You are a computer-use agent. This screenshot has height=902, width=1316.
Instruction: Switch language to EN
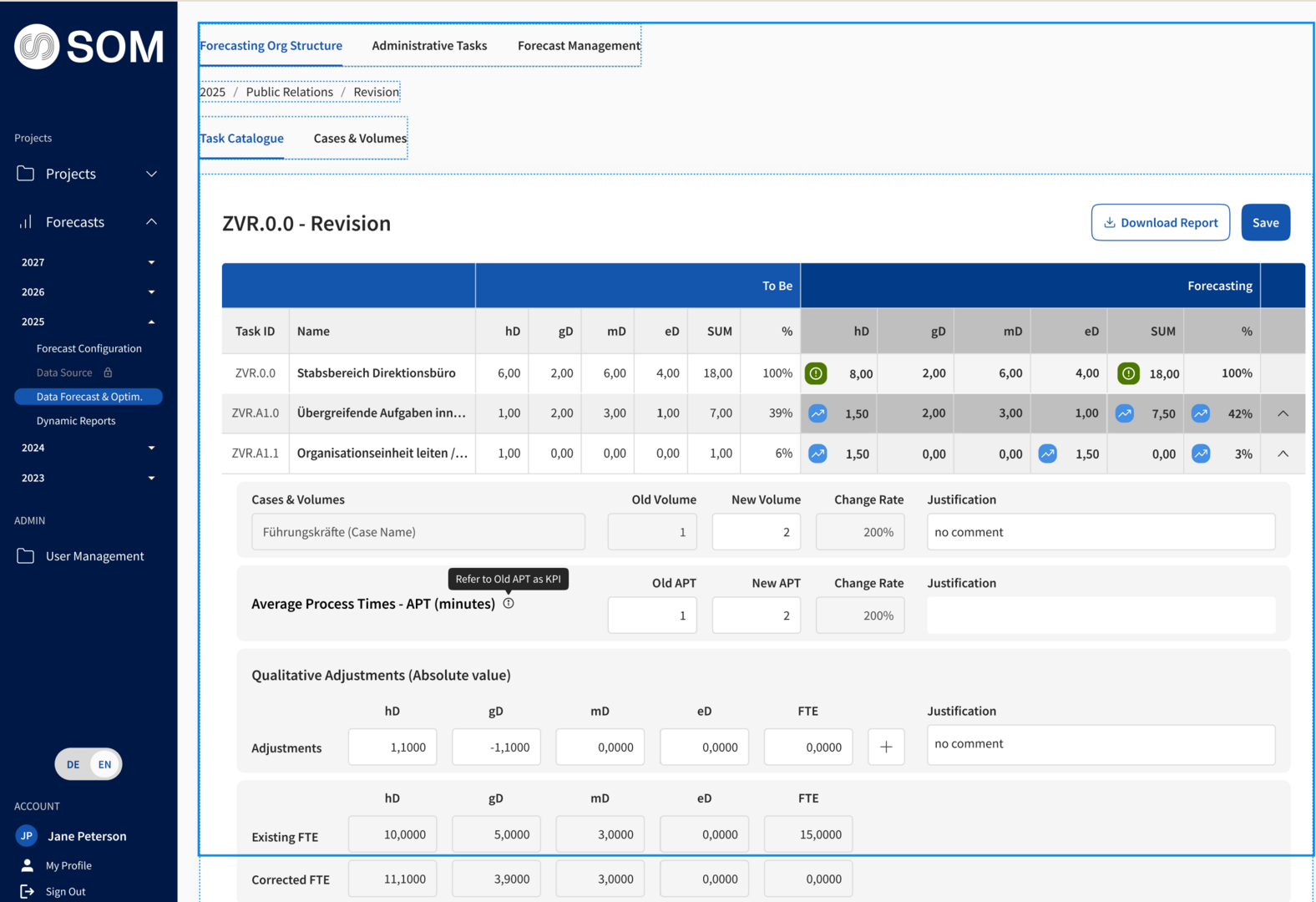click(x=104, y=764)
